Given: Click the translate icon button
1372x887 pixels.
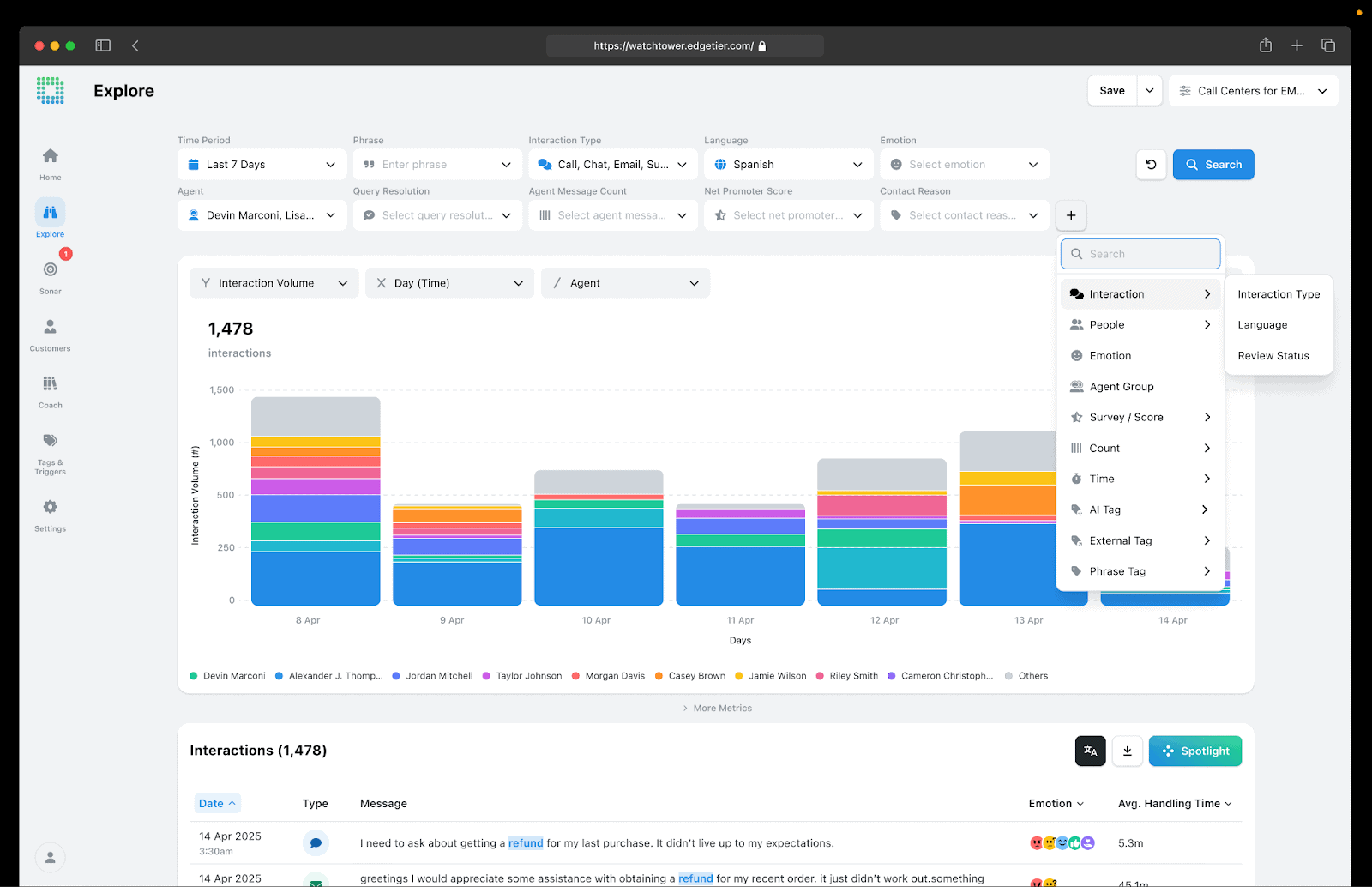Looking at the screenshot, I should [x=1090, y=751].
